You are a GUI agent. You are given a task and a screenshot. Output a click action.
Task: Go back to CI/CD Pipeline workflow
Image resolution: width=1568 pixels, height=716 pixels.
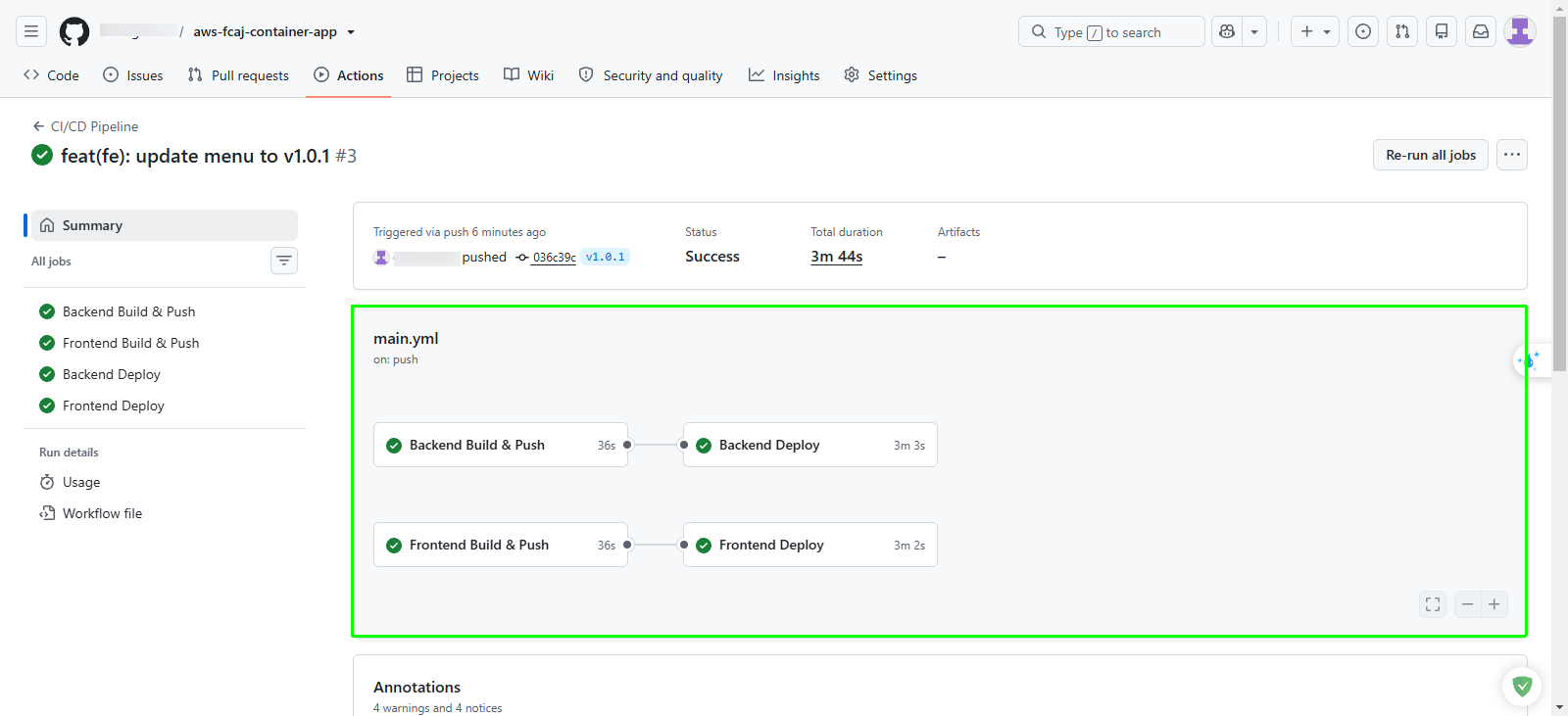pyautogui.click(x=85, y=126)
